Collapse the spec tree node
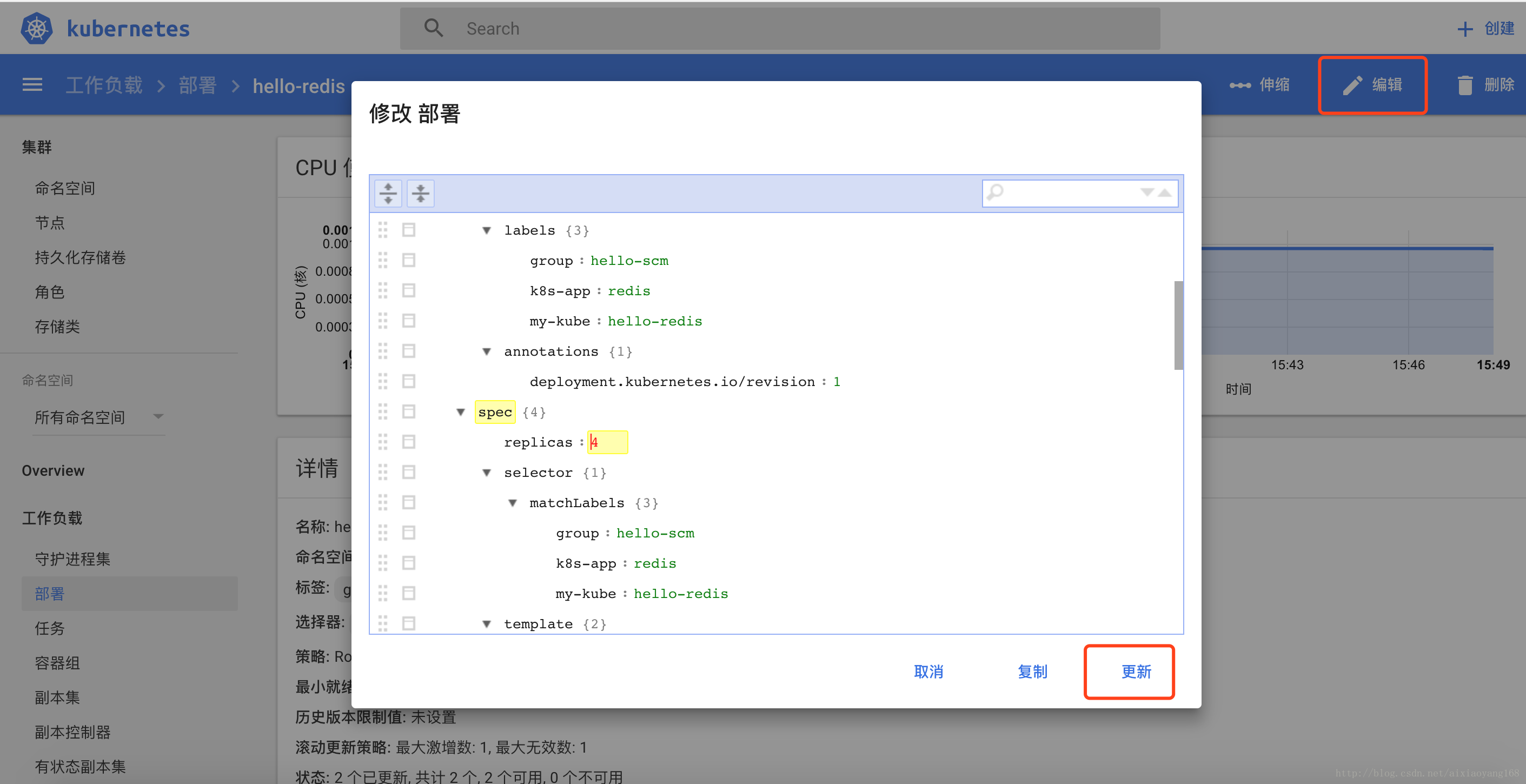 click(x=461, y=411)
